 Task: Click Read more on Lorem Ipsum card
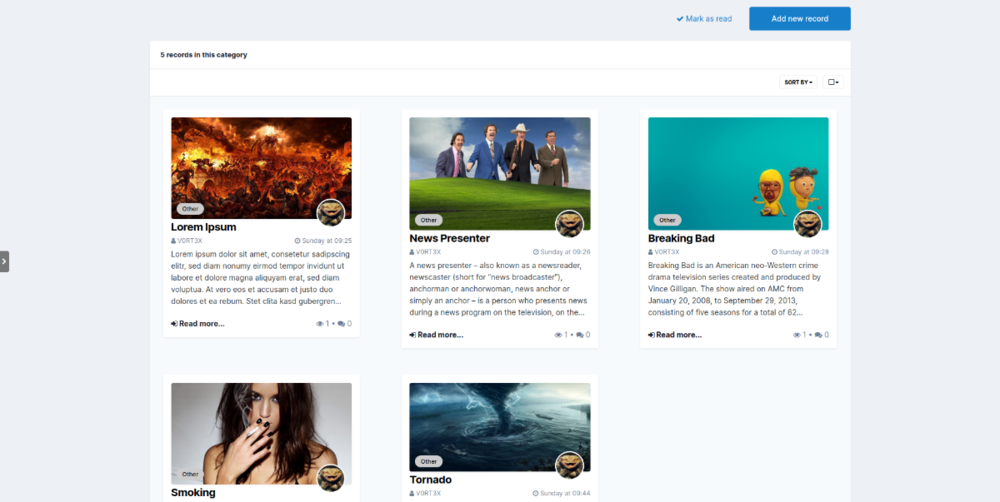pos(198,324)
